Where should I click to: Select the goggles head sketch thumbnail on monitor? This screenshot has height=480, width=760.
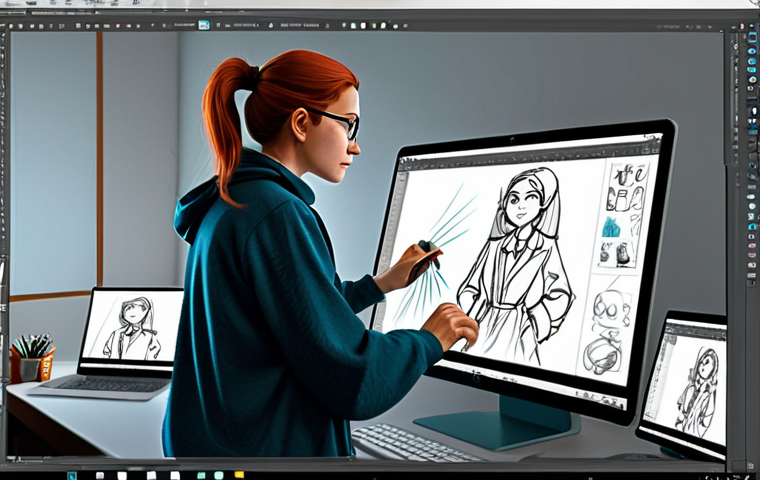click(x=611, y=309)
